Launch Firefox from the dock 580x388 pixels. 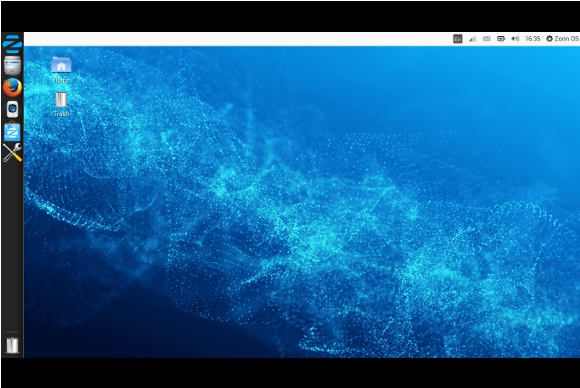(12, 87)
